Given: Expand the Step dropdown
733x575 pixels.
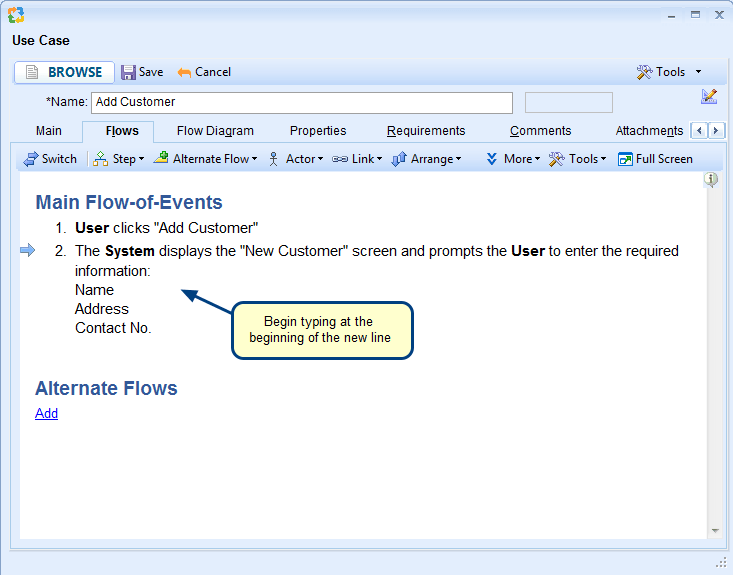Looking at the screenshot, I should 119,159.
